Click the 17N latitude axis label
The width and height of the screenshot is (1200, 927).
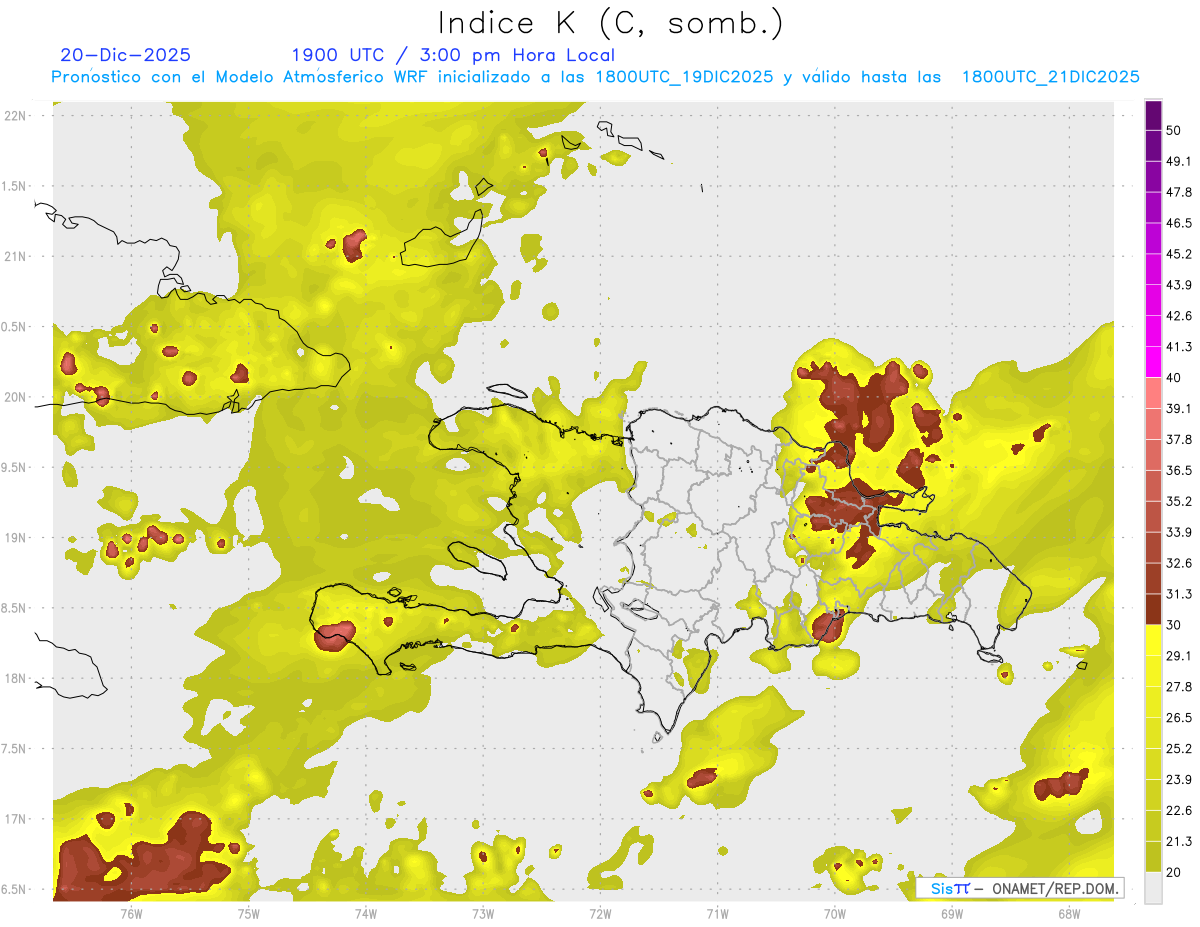[18, 819]
